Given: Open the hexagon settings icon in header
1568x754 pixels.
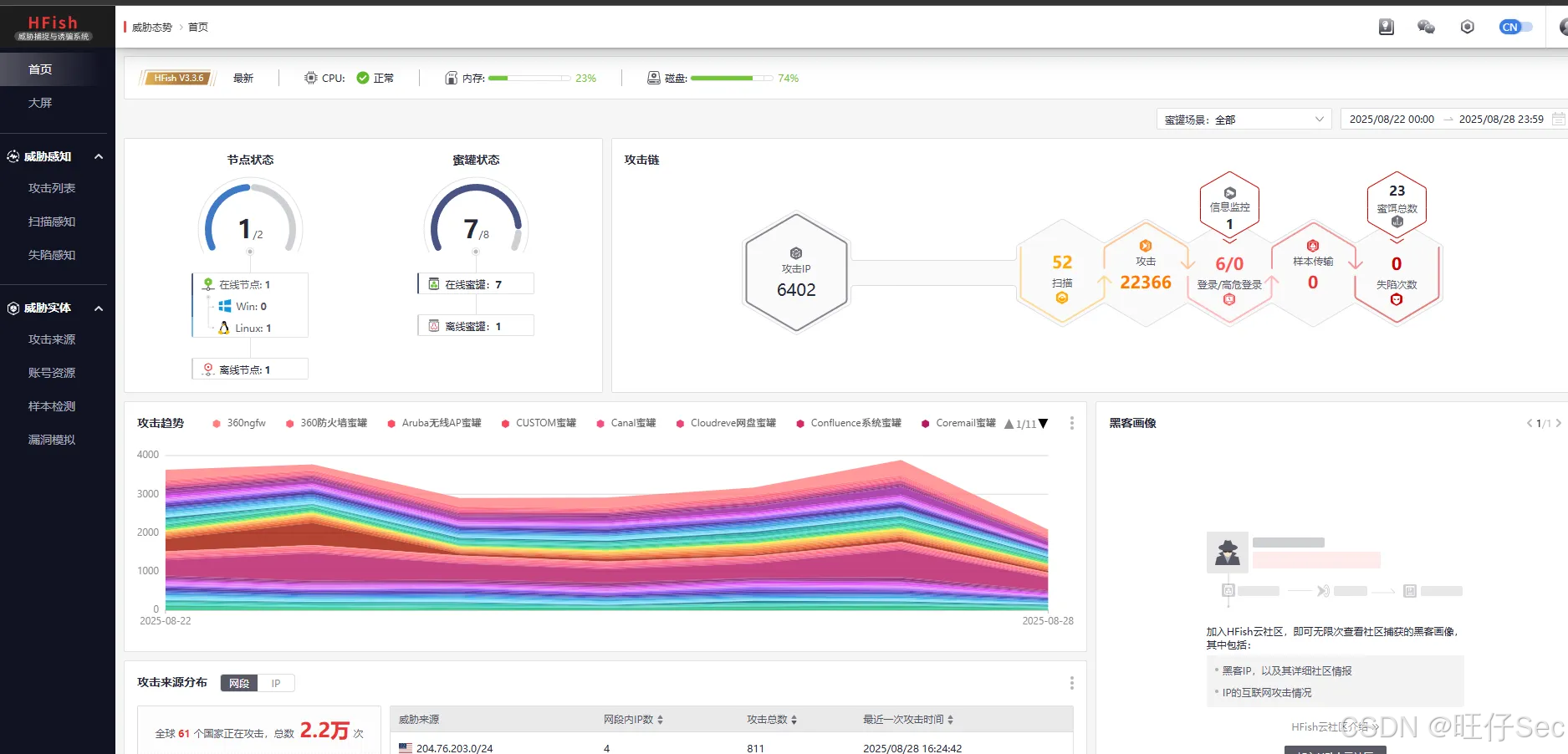Looking at the screenshot, I should (1467, 27).
